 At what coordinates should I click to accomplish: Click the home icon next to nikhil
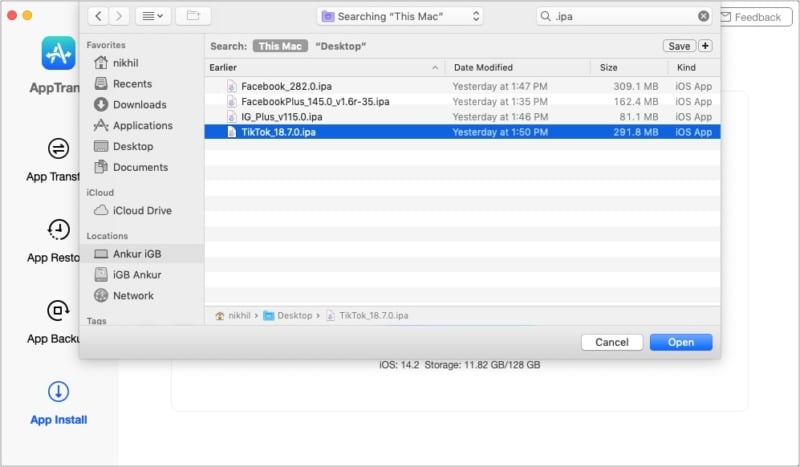(101, 62)
